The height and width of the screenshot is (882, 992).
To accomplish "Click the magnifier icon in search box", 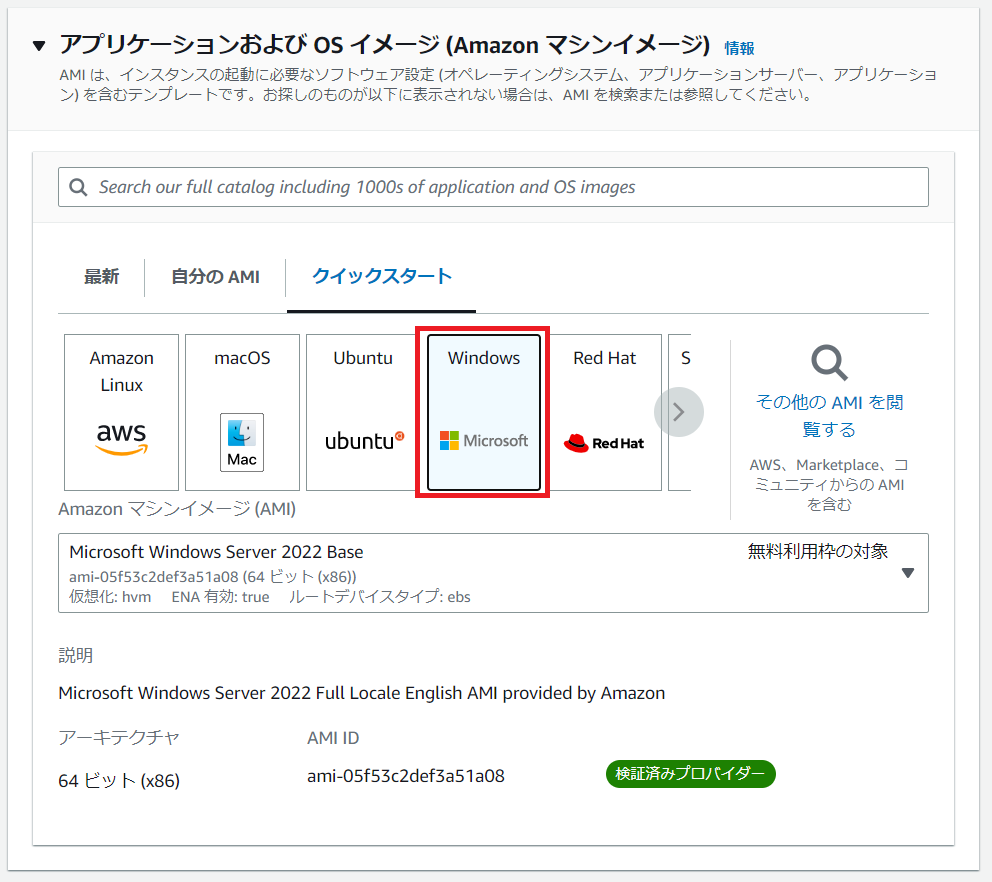I will coord(78,187).
